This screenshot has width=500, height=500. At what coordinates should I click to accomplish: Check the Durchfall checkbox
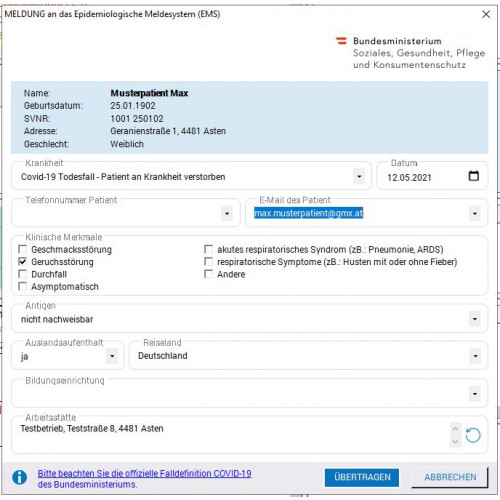click(x=23, y=274)
